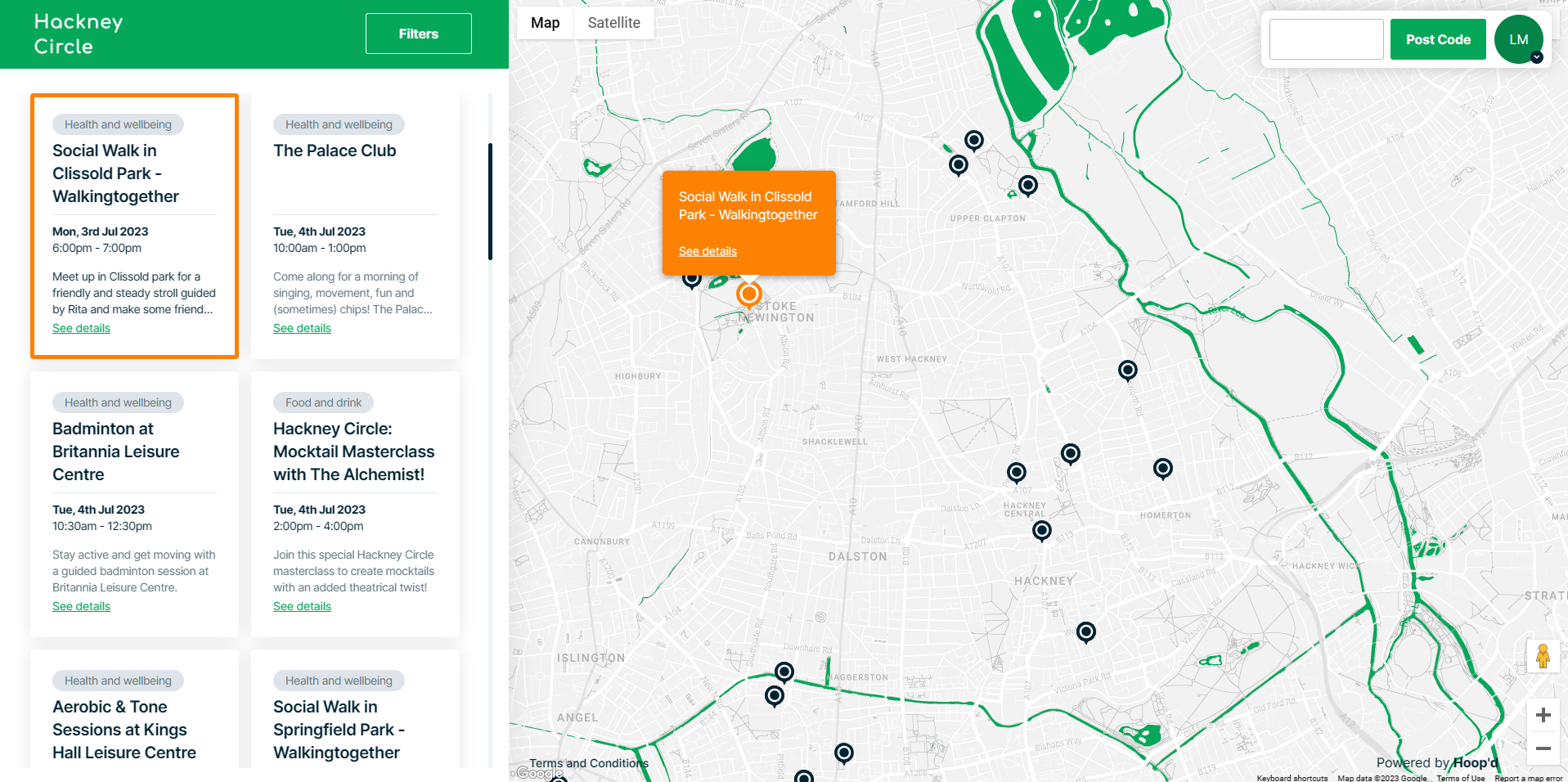
Task: Zoom in on the map
Action: coord(1543,715)
